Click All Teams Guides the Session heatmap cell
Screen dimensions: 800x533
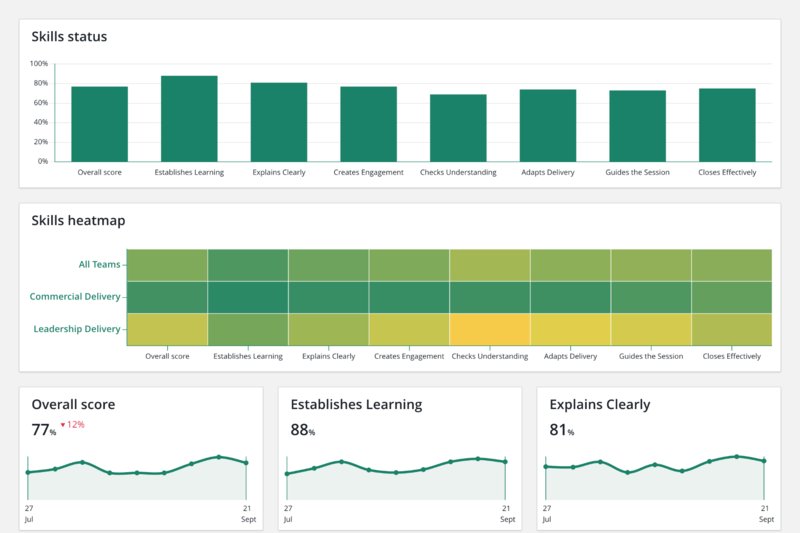[x=651, y=265]
